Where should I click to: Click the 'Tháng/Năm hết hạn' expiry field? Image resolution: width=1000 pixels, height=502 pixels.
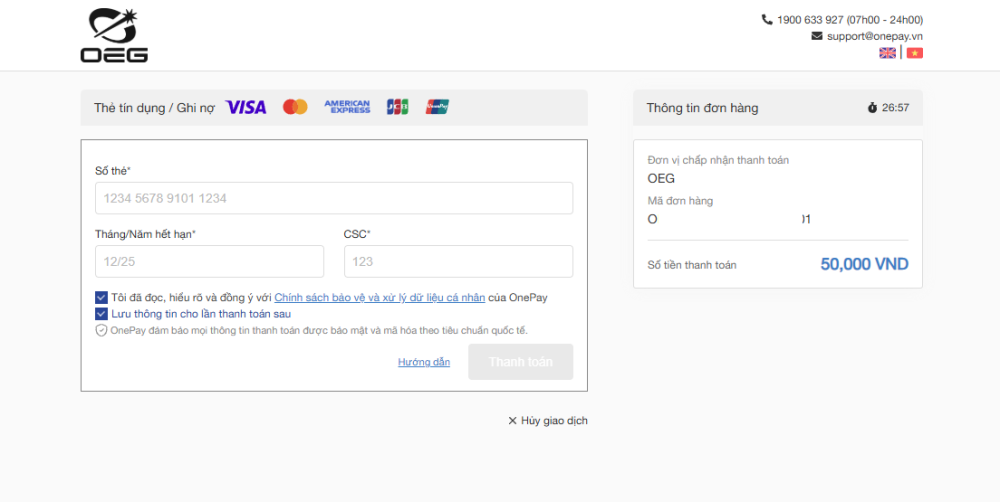209,261
